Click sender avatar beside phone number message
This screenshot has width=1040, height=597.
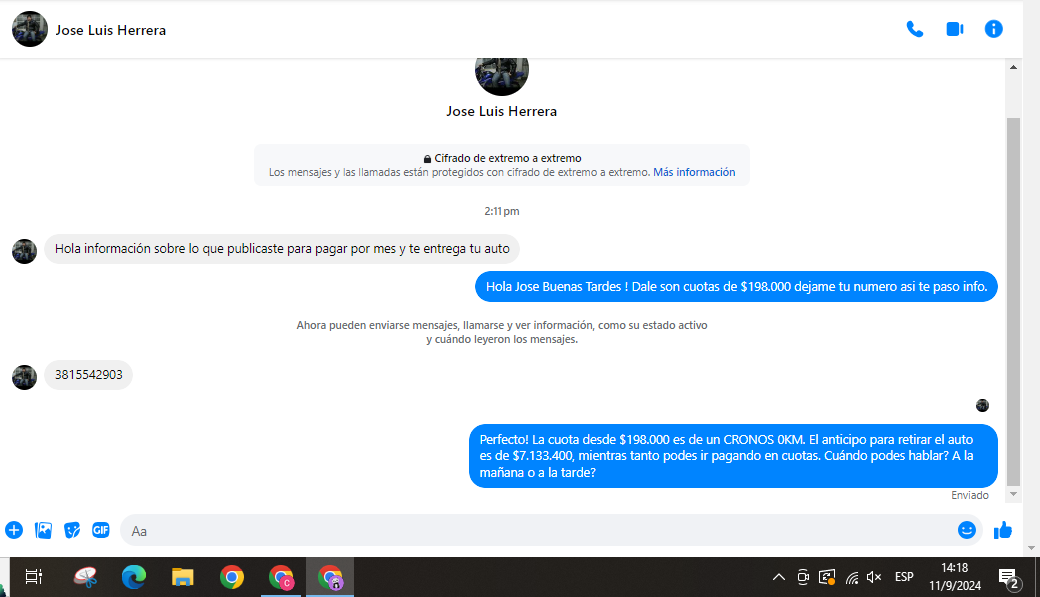[x=25, y=377]
